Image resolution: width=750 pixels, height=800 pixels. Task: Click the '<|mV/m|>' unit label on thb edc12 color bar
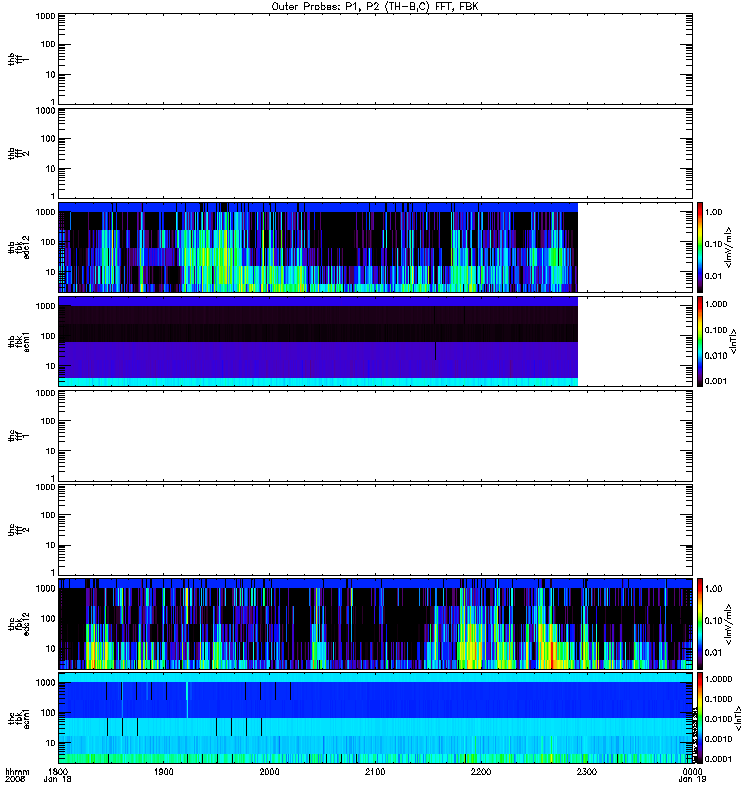(x=729, y=247)
